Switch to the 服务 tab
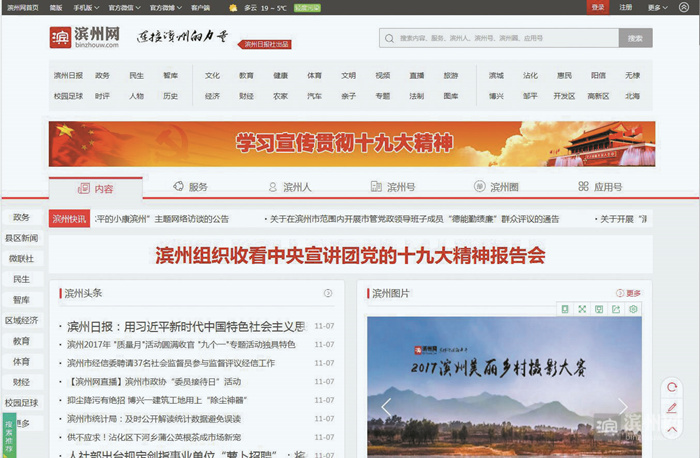Screen dimensions: 700x458 point(191,187)
